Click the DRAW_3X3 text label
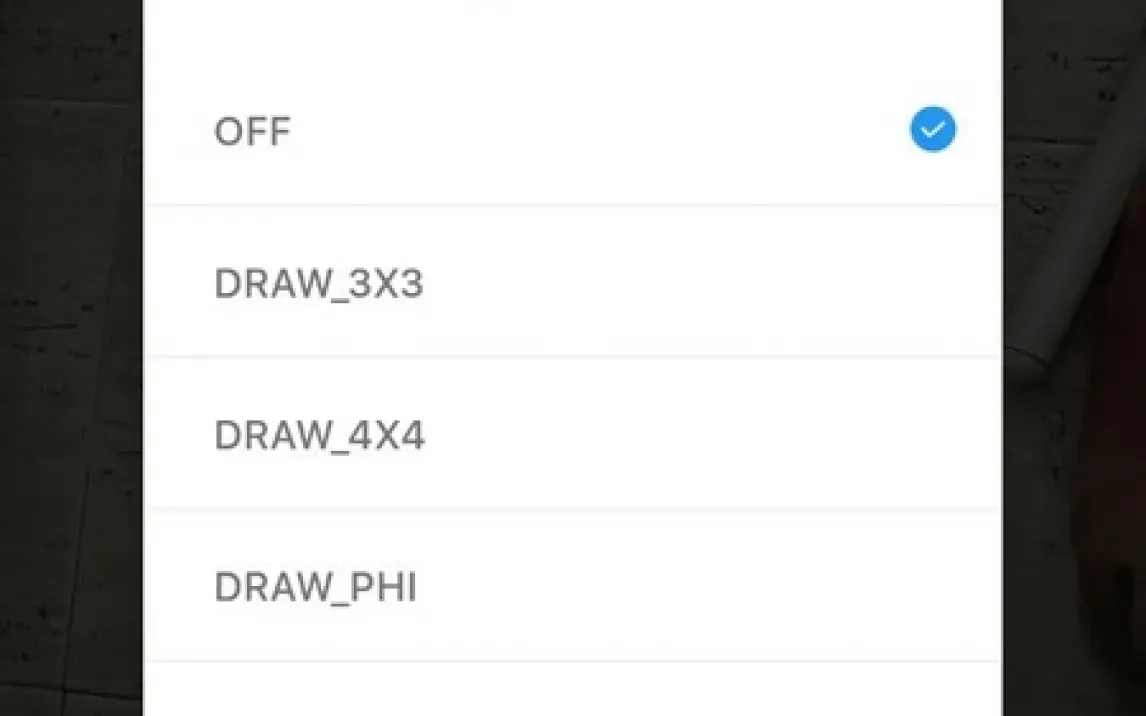1146x716 pixels. [319, 283]
